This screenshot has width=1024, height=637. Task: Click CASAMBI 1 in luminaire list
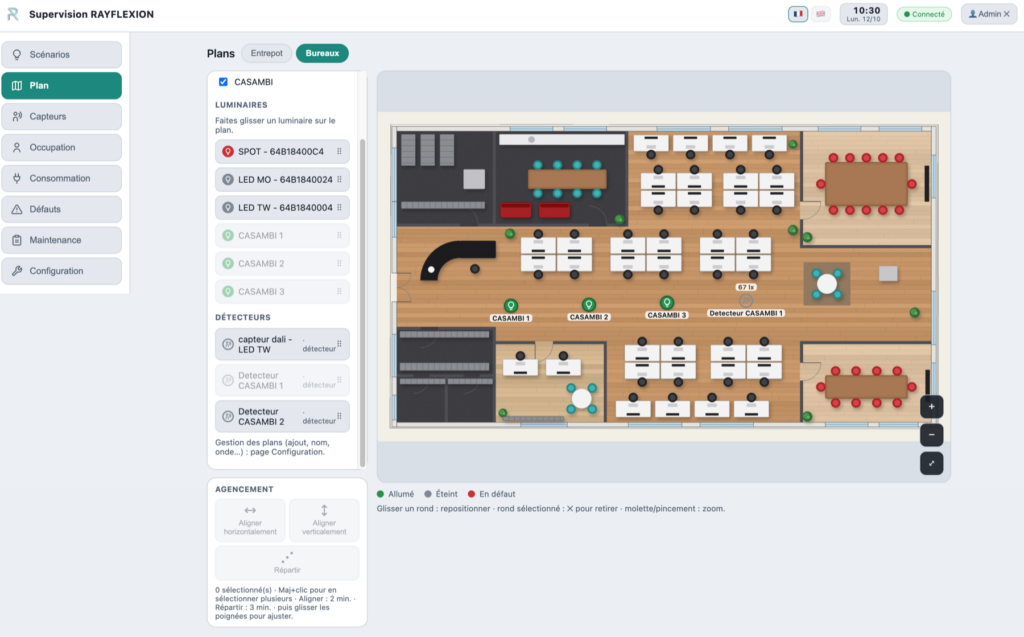pyautogui.click(x=282, y=236)
